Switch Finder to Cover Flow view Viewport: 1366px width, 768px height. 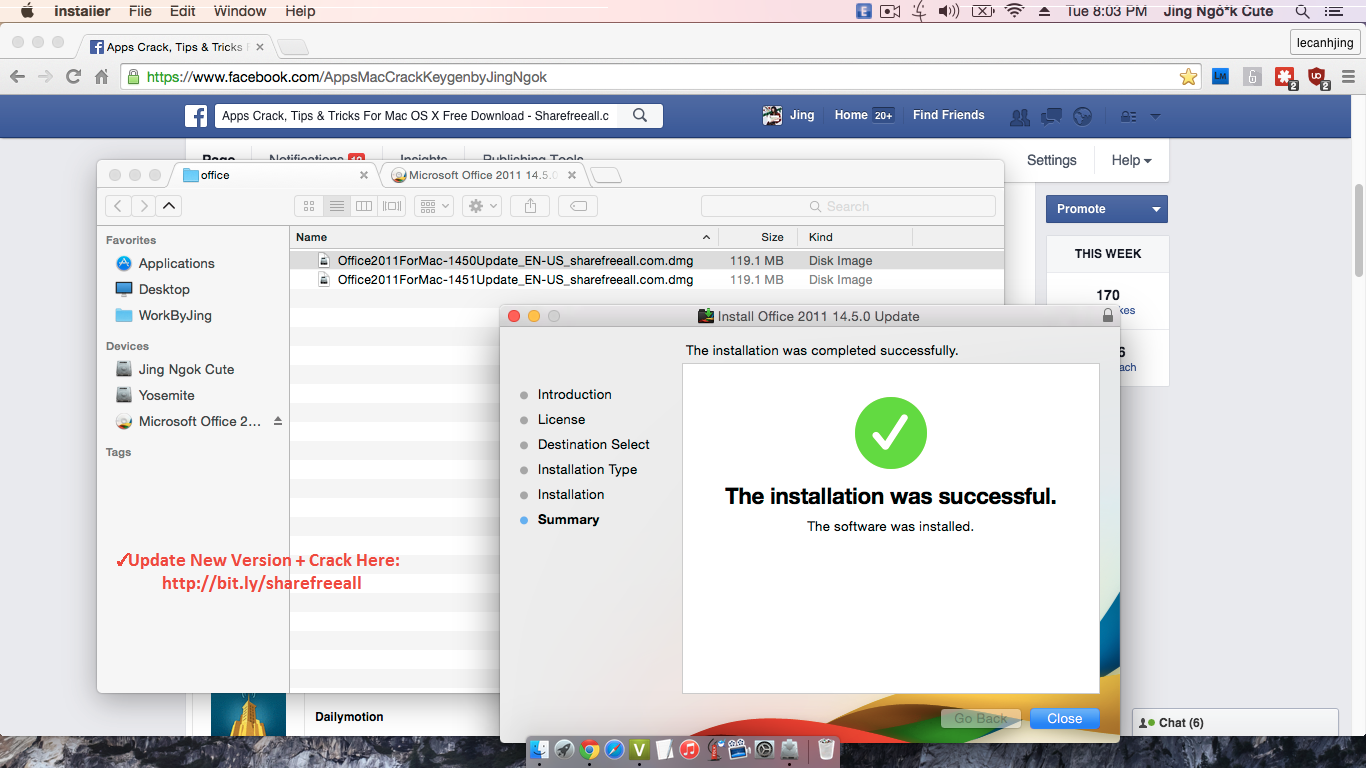pos(392,206)
